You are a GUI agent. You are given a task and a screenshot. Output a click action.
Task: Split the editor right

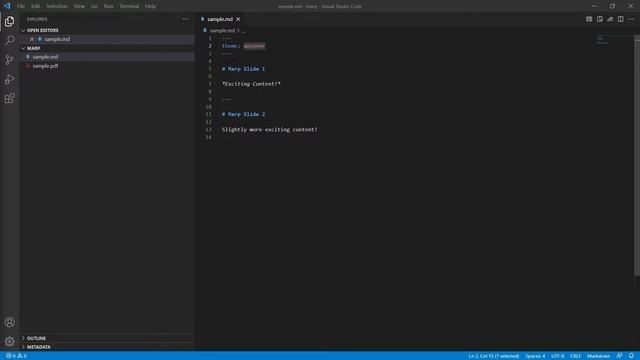[x=620, y=19]
